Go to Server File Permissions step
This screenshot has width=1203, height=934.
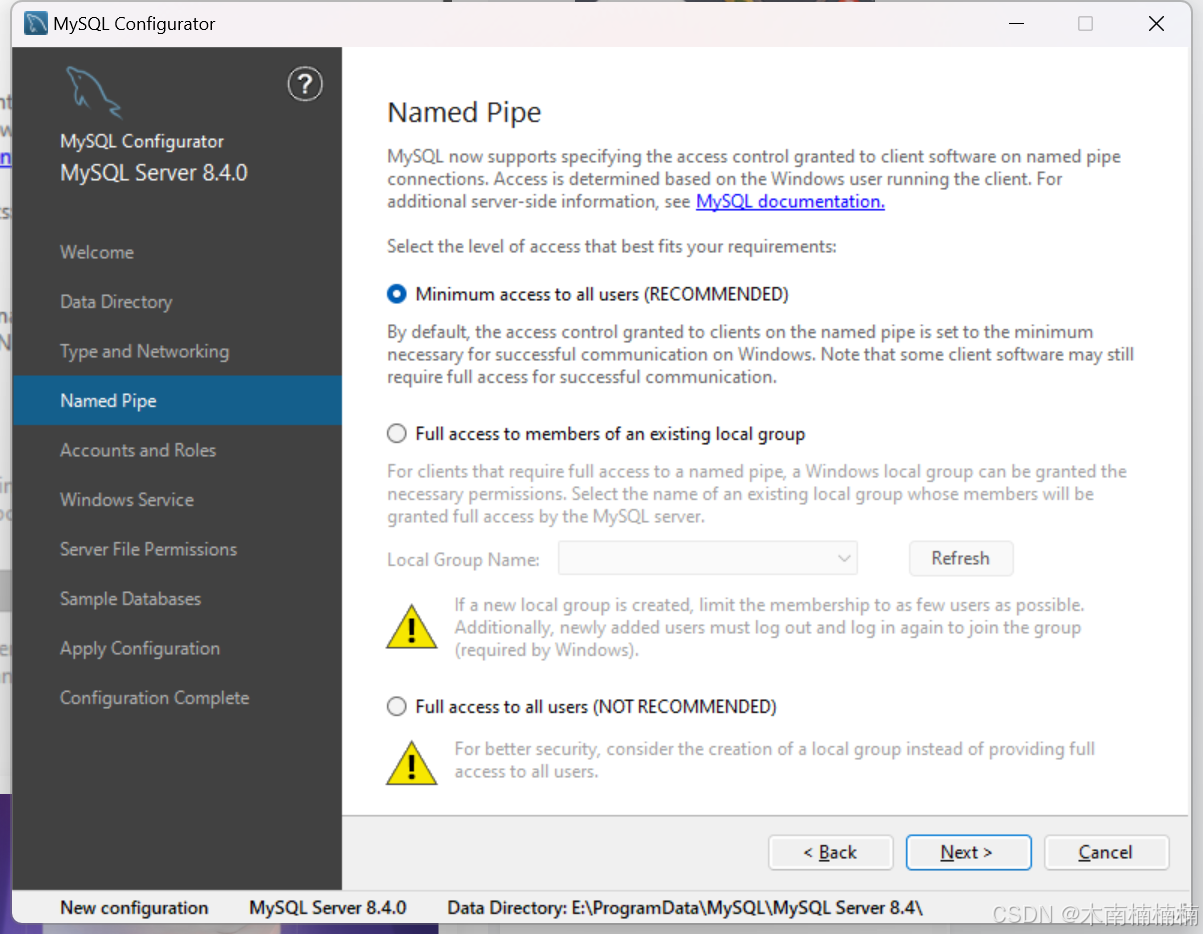point(177,549)
